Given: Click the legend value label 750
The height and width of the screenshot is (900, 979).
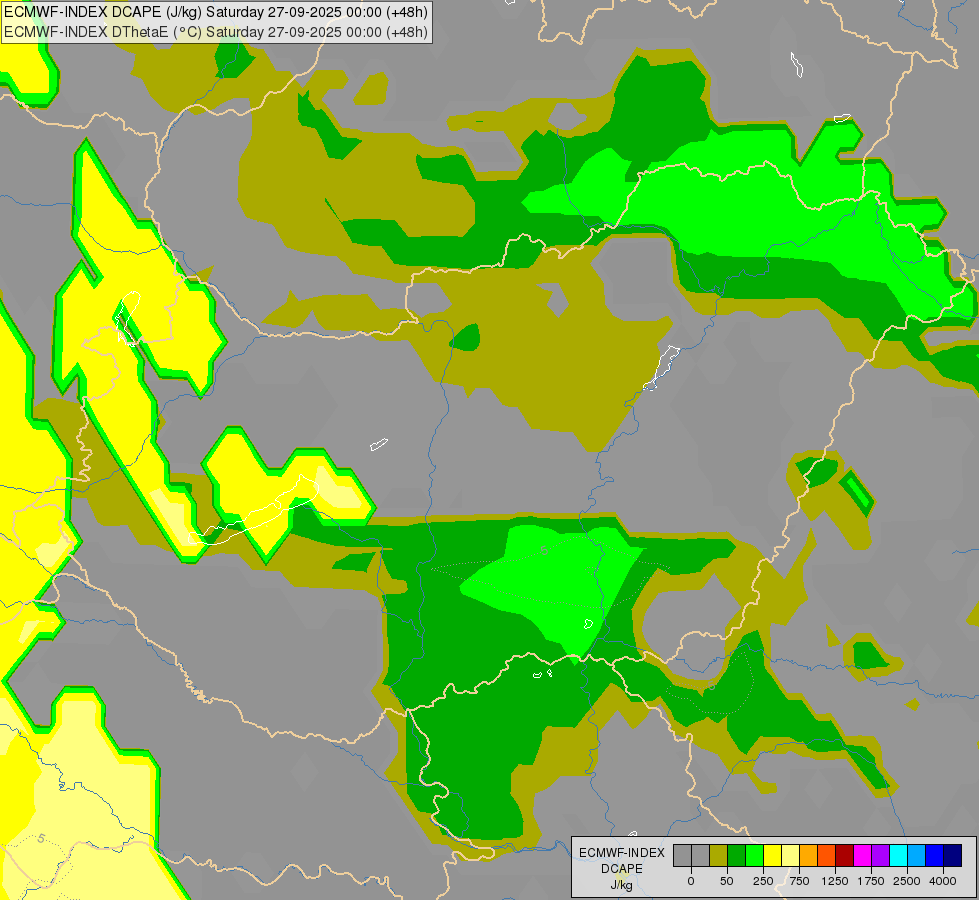Looking at the screenshot, I should point(799,881).
